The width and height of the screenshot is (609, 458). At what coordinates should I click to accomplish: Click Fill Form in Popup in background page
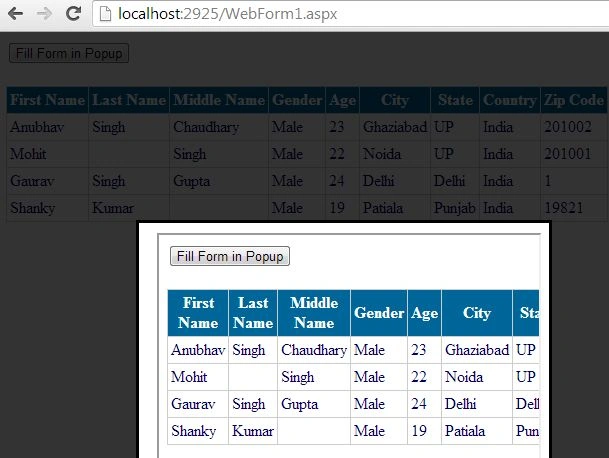[x=69, y=53]
